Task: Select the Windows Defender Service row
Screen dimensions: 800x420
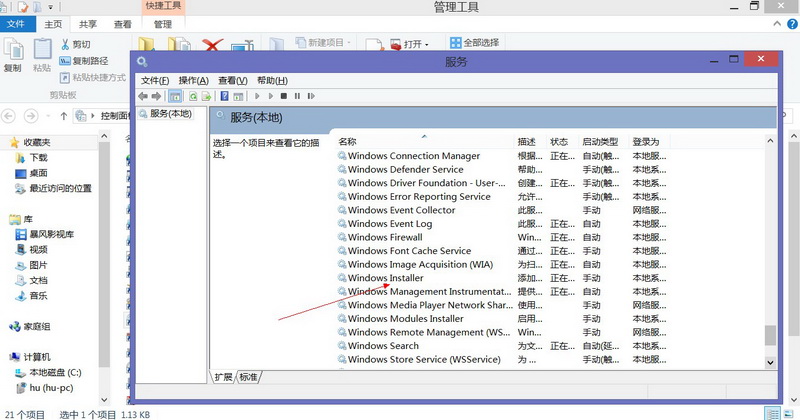Action: point(502,169)
